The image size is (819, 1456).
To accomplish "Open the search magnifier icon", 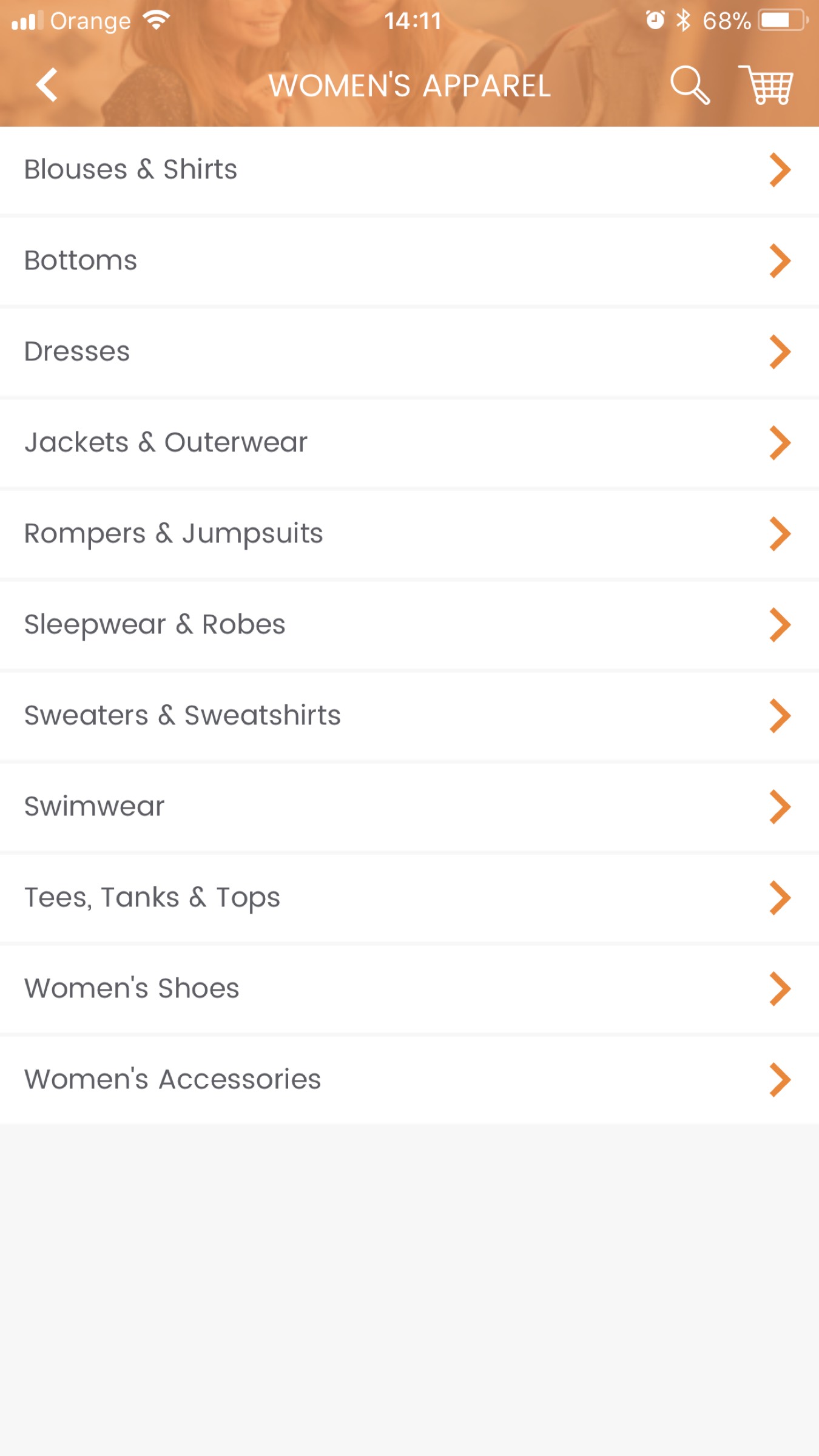I will [690, 85].
